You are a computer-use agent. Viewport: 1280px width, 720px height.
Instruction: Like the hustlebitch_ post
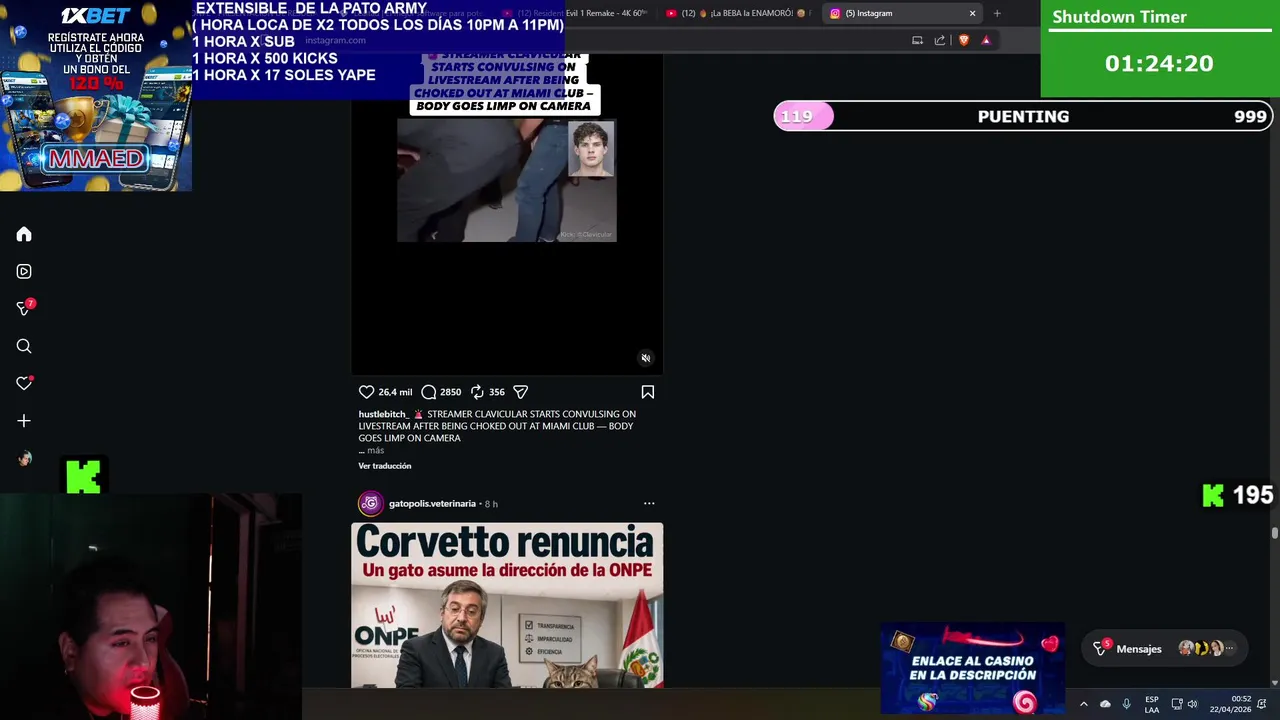click(366, 392)
